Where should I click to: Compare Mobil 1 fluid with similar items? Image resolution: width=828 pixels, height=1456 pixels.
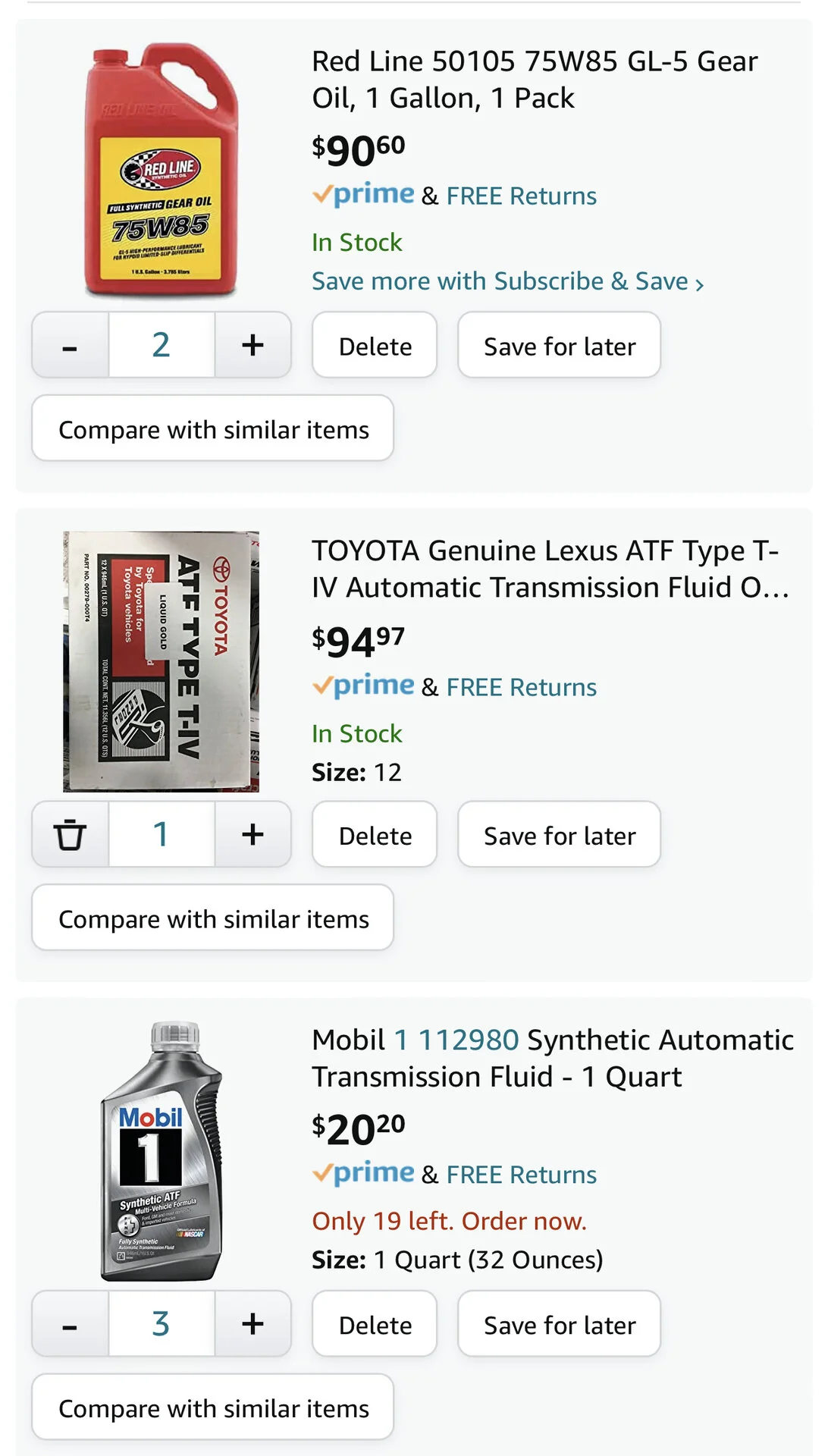pos(213,1407)
